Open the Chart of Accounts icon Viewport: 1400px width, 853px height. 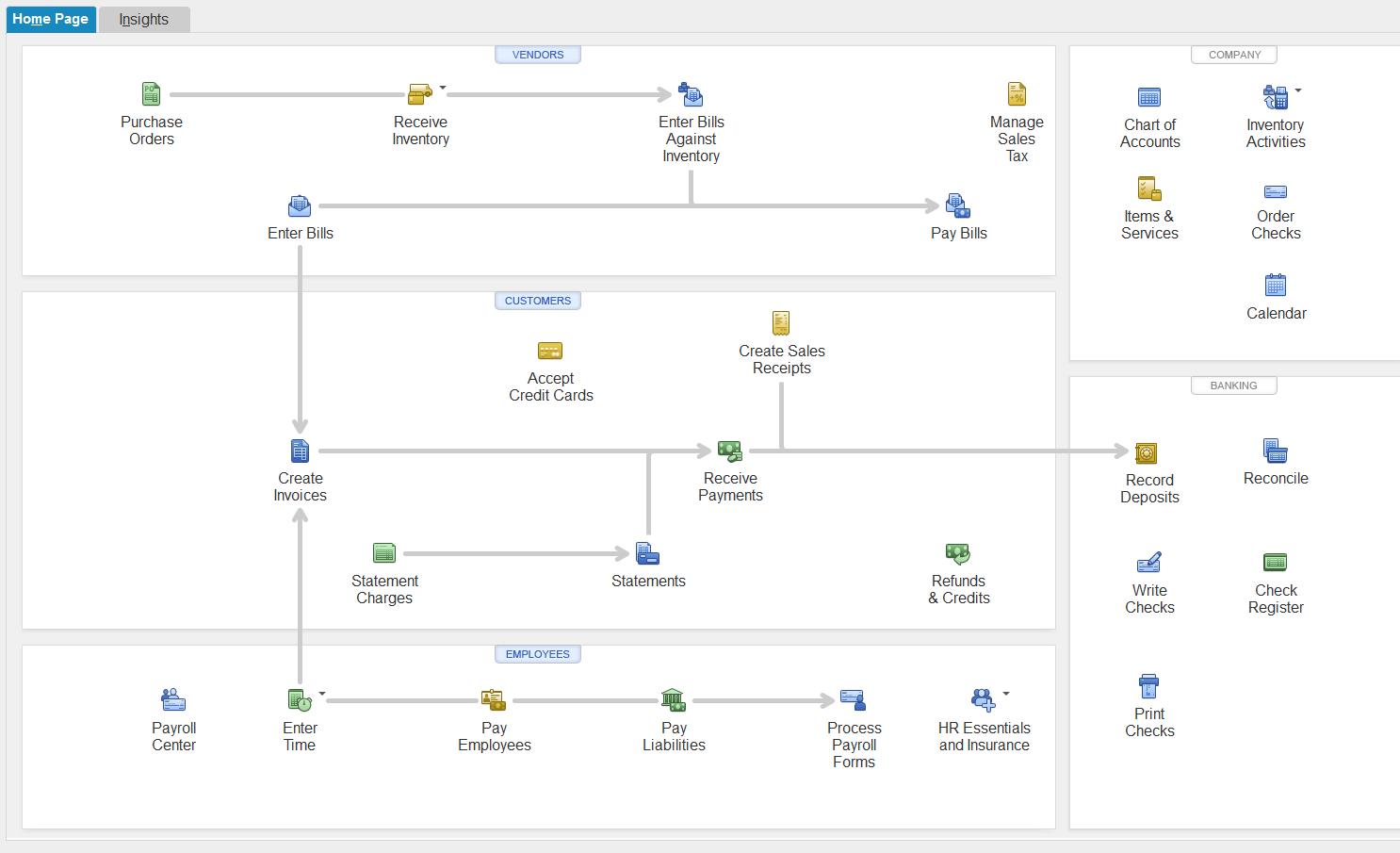coord(1149,97)
